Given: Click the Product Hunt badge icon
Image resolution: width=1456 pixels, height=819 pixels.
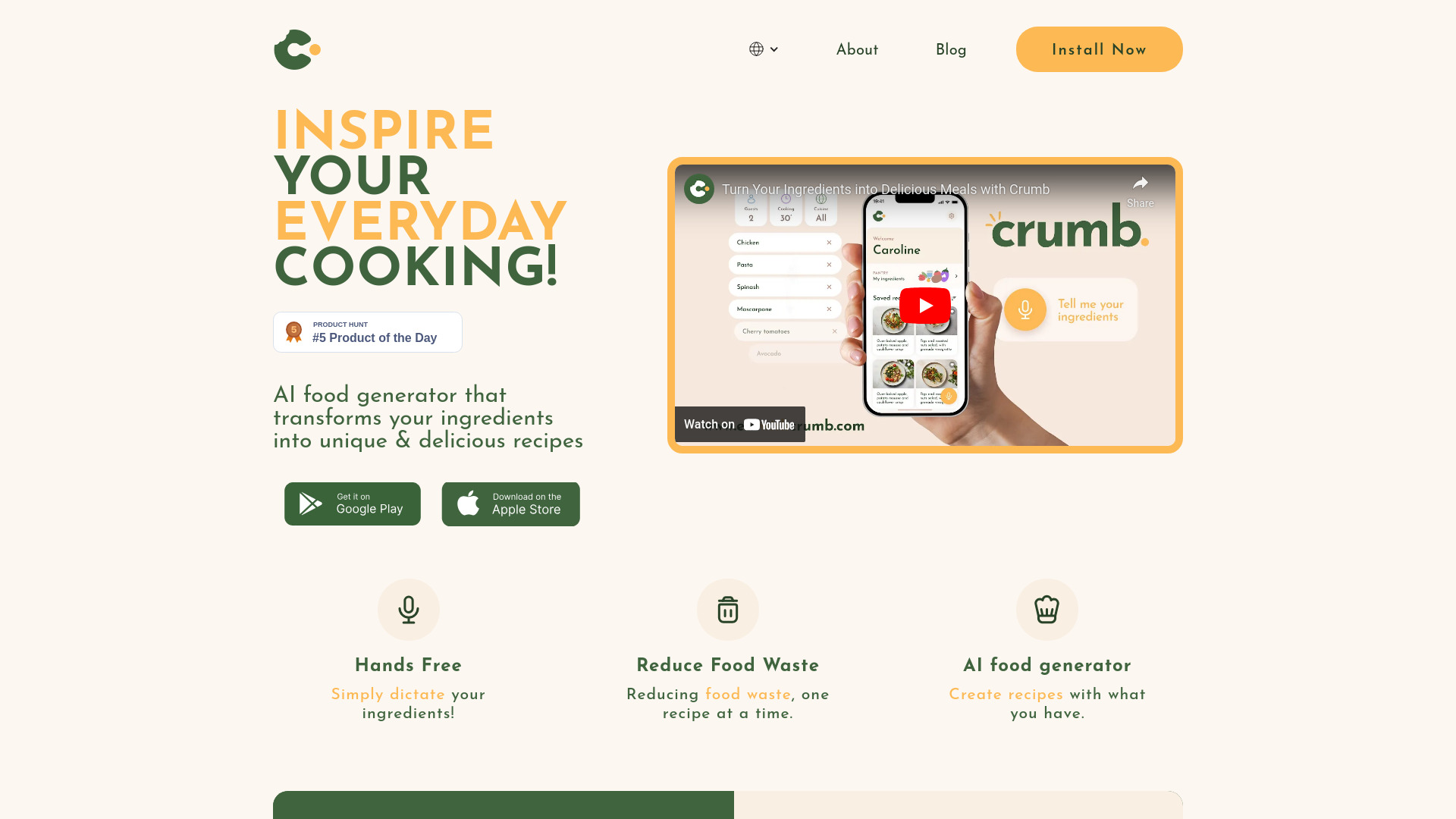Looking at the screenshot, I should click(x=294, y=332).
